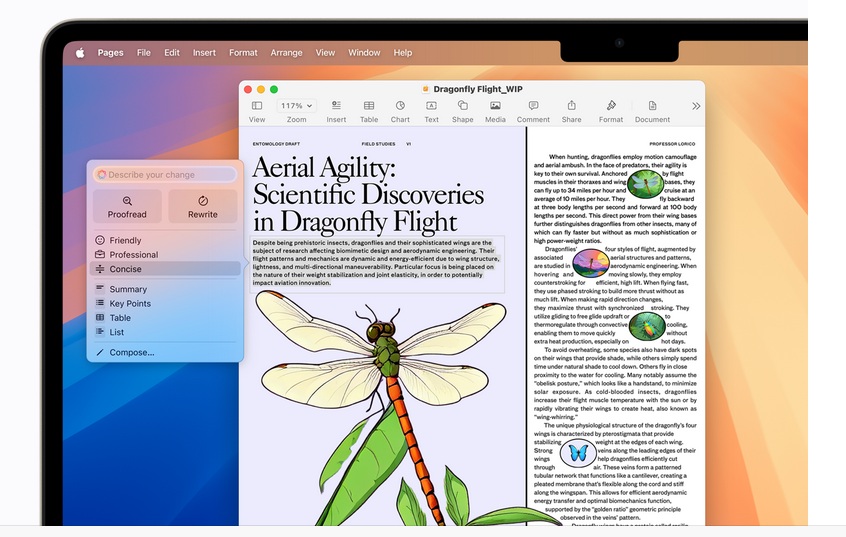Click the Compose... option
Screen dimensions: 846x537
click(x=165, y=352)
